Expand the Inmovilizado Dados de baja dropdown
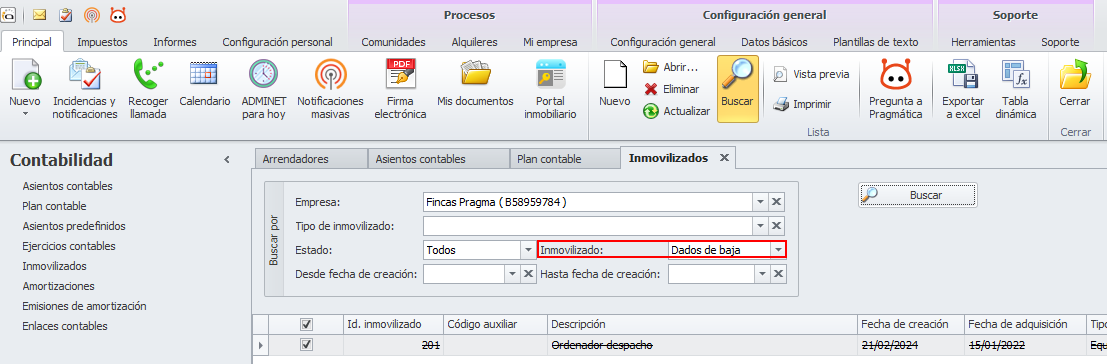 click(777, 250)
